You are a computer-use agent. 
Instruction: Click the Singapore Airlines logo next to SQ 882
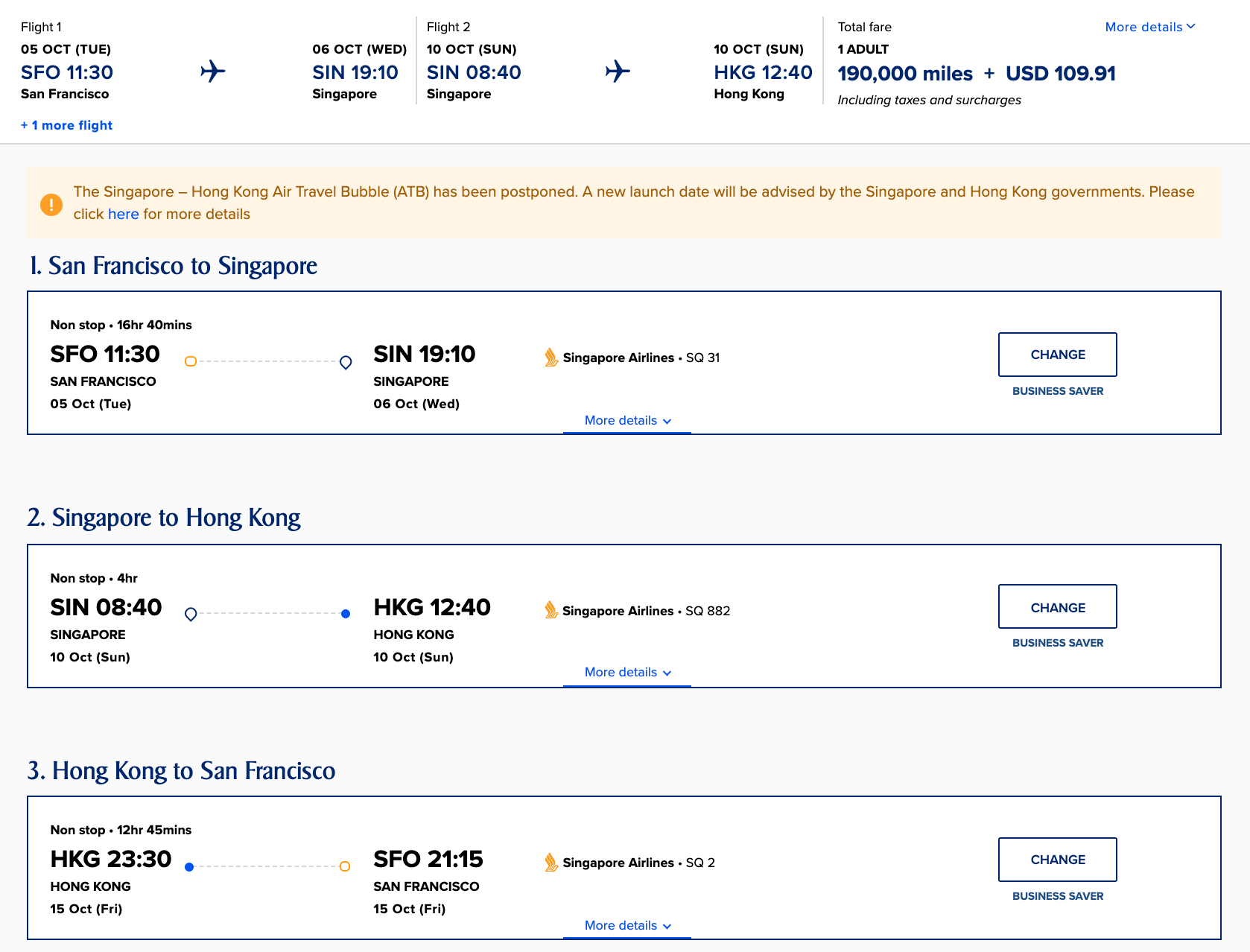tap(551, 611)
